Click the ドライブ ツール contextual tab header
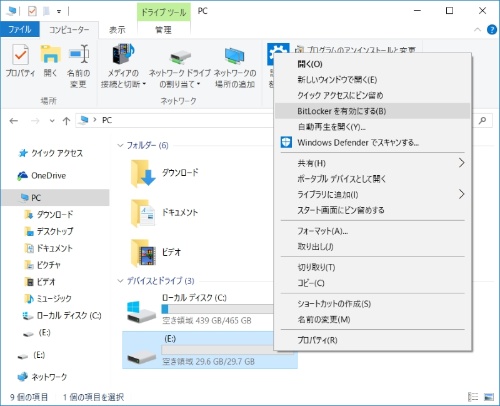The width and height of the screenshot is (500, 406). click(x=163, y=12)
